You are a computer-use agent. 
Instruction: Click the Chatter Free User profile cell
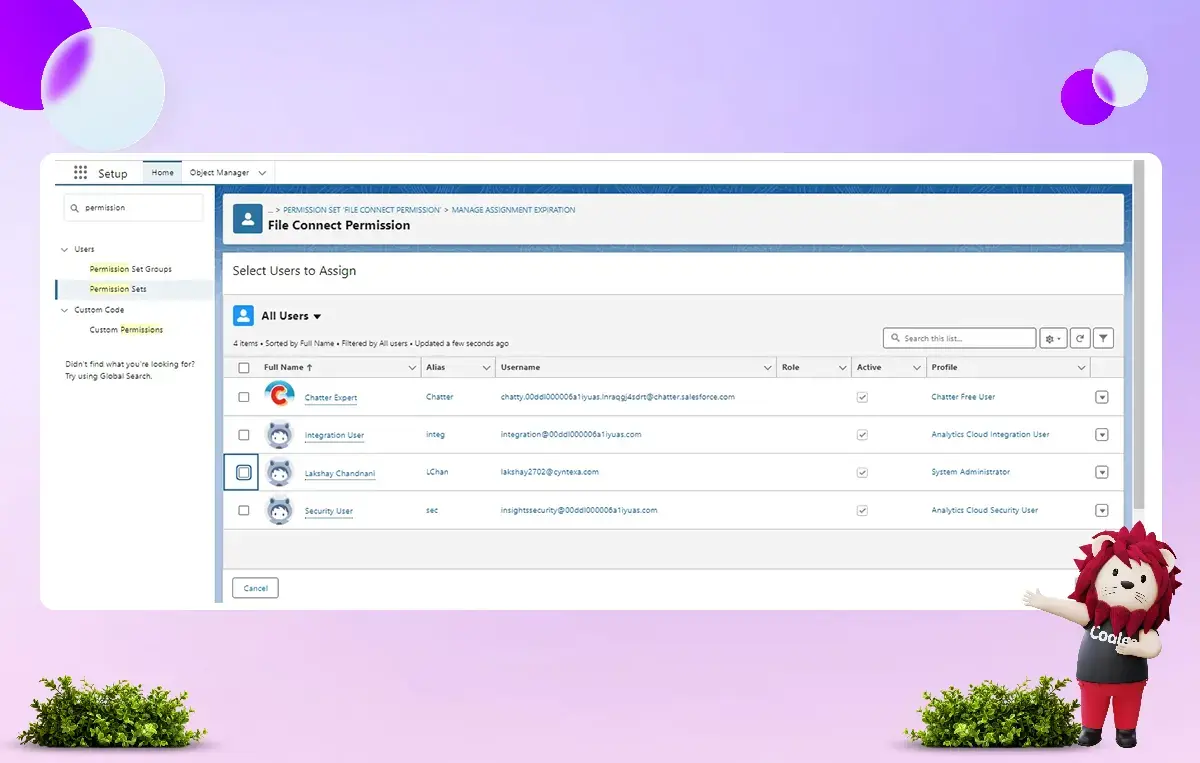click(x=963, y=397)
